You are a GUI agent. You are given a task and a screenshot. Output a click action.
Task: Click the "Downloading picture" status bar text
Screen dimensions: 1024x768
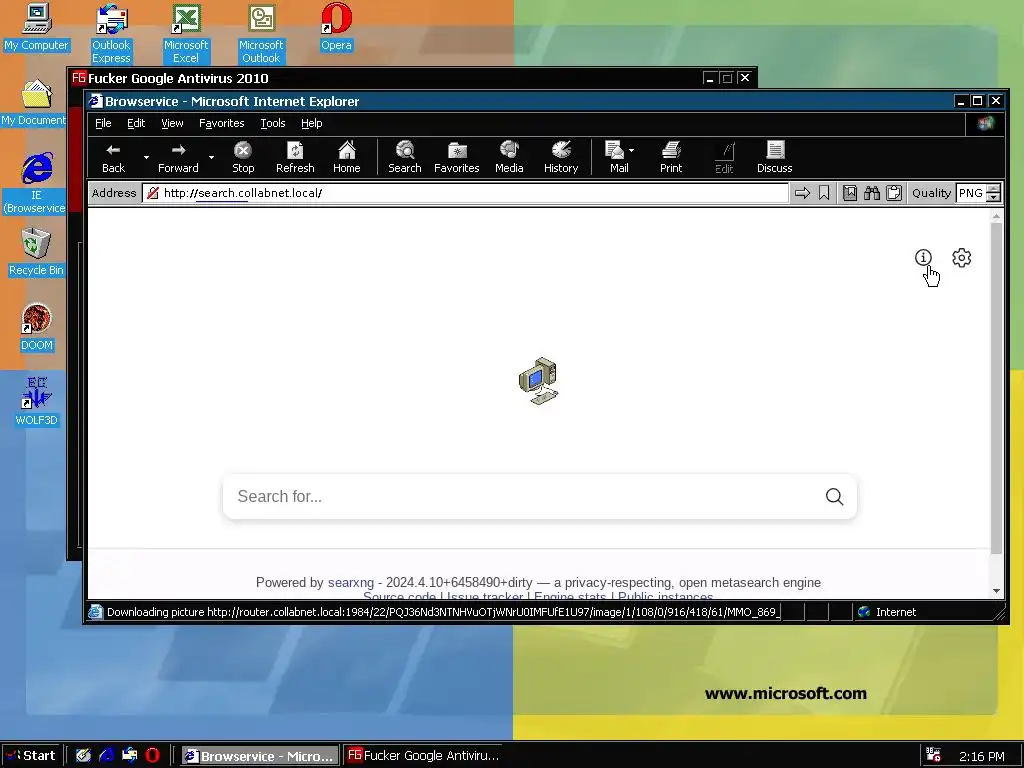(441, 612)
